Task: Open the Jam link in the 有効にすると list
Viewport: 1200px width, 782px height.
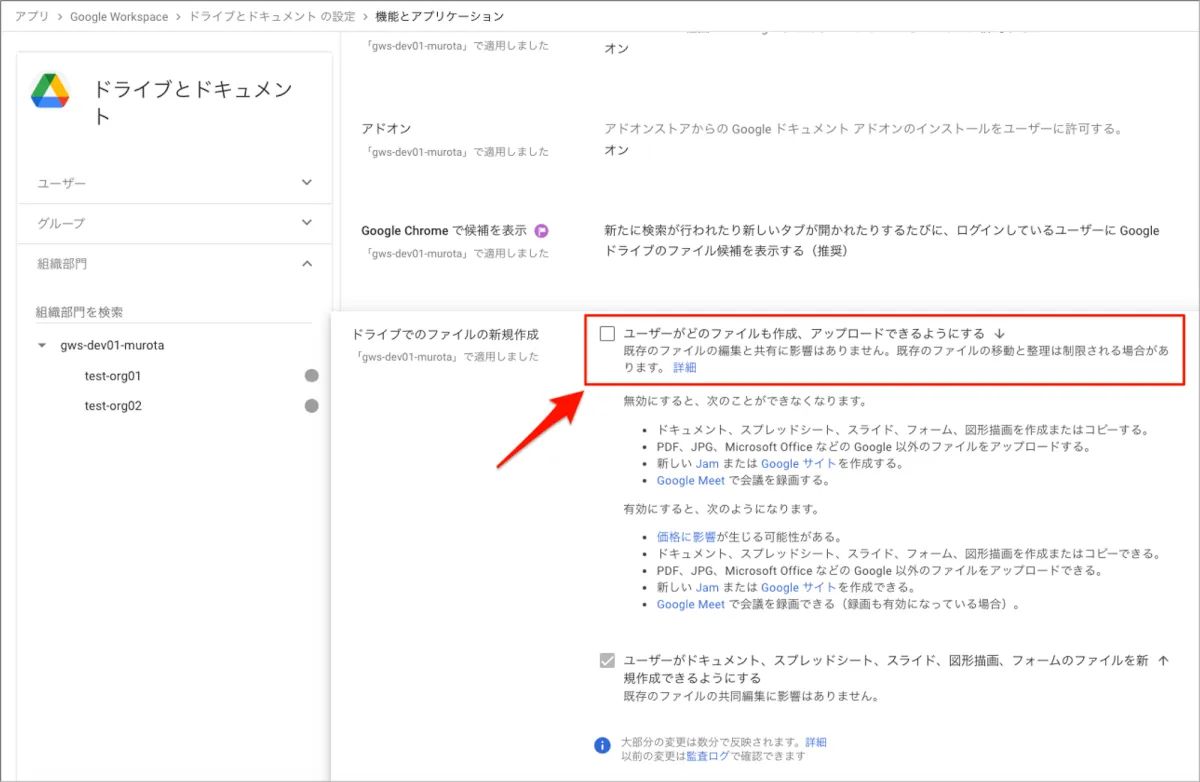Action: pos(707,588)
